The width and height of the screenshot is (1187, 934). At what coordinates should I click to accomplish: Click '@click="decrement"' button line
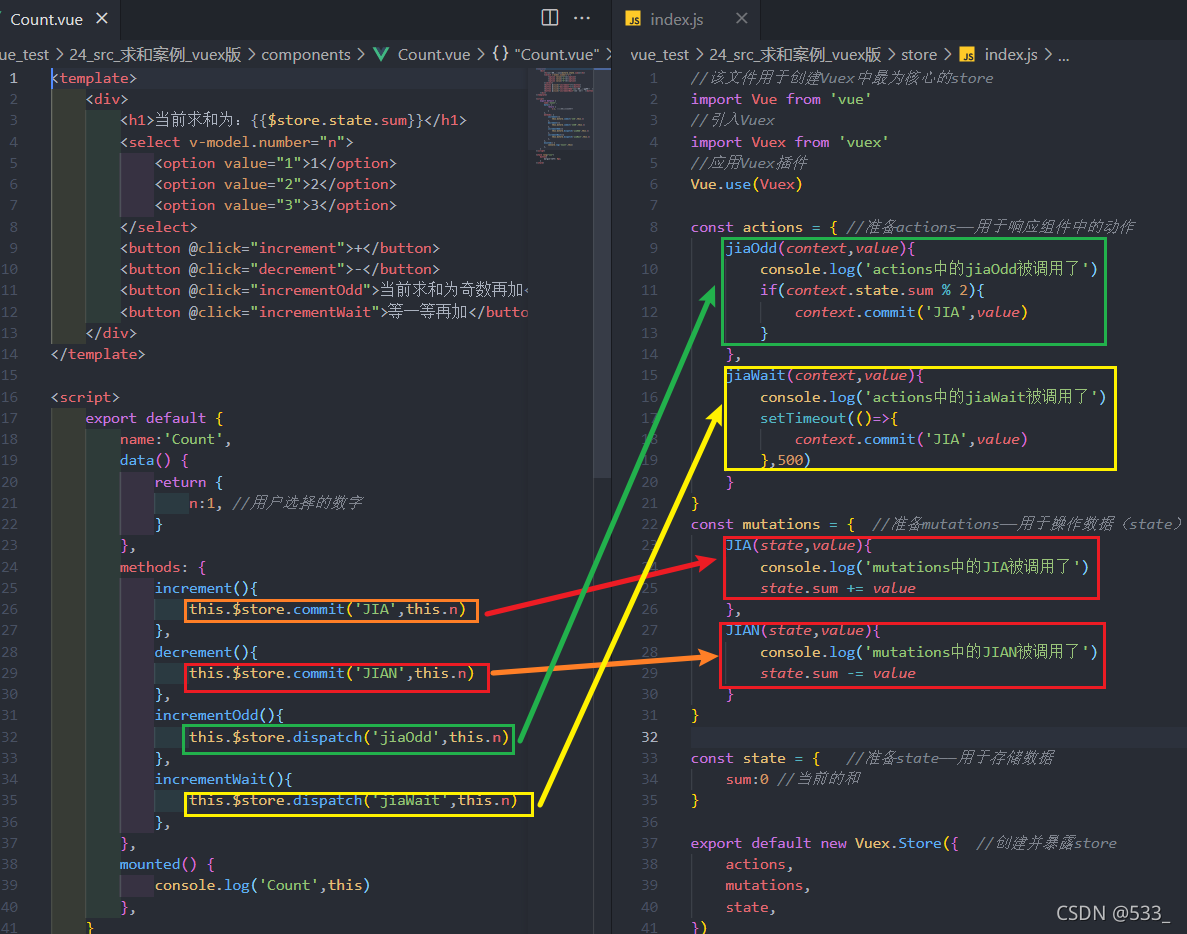[x=279, y=269]
